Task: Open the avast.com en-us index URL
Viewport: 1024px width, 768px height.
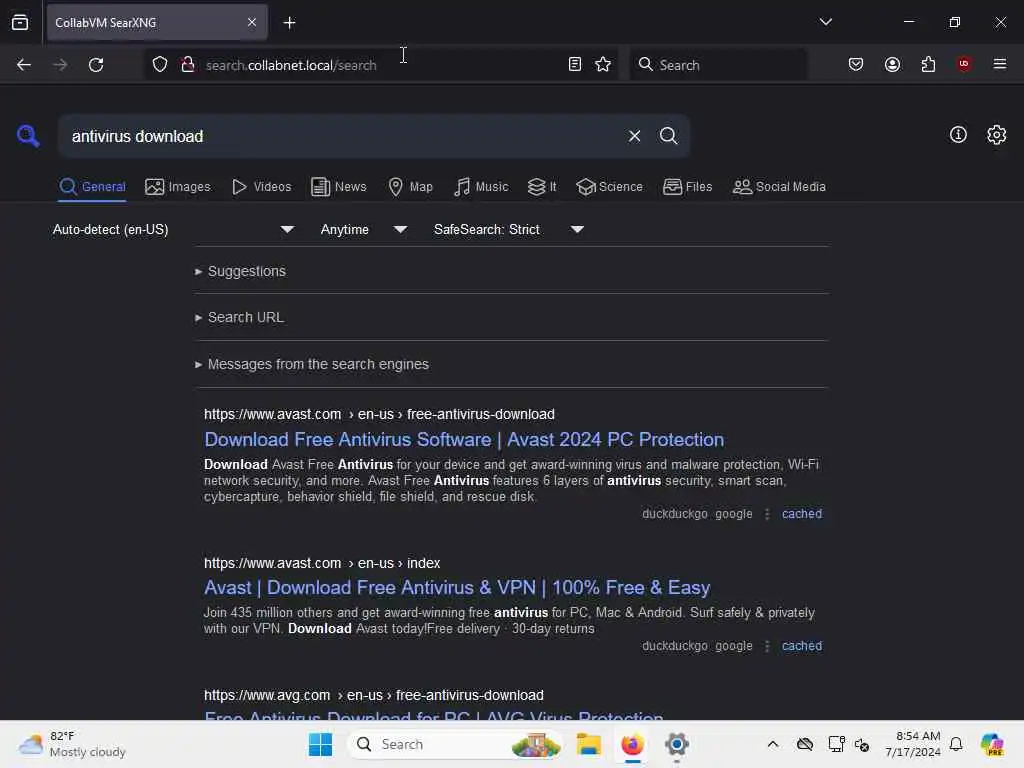Action: 322,563
